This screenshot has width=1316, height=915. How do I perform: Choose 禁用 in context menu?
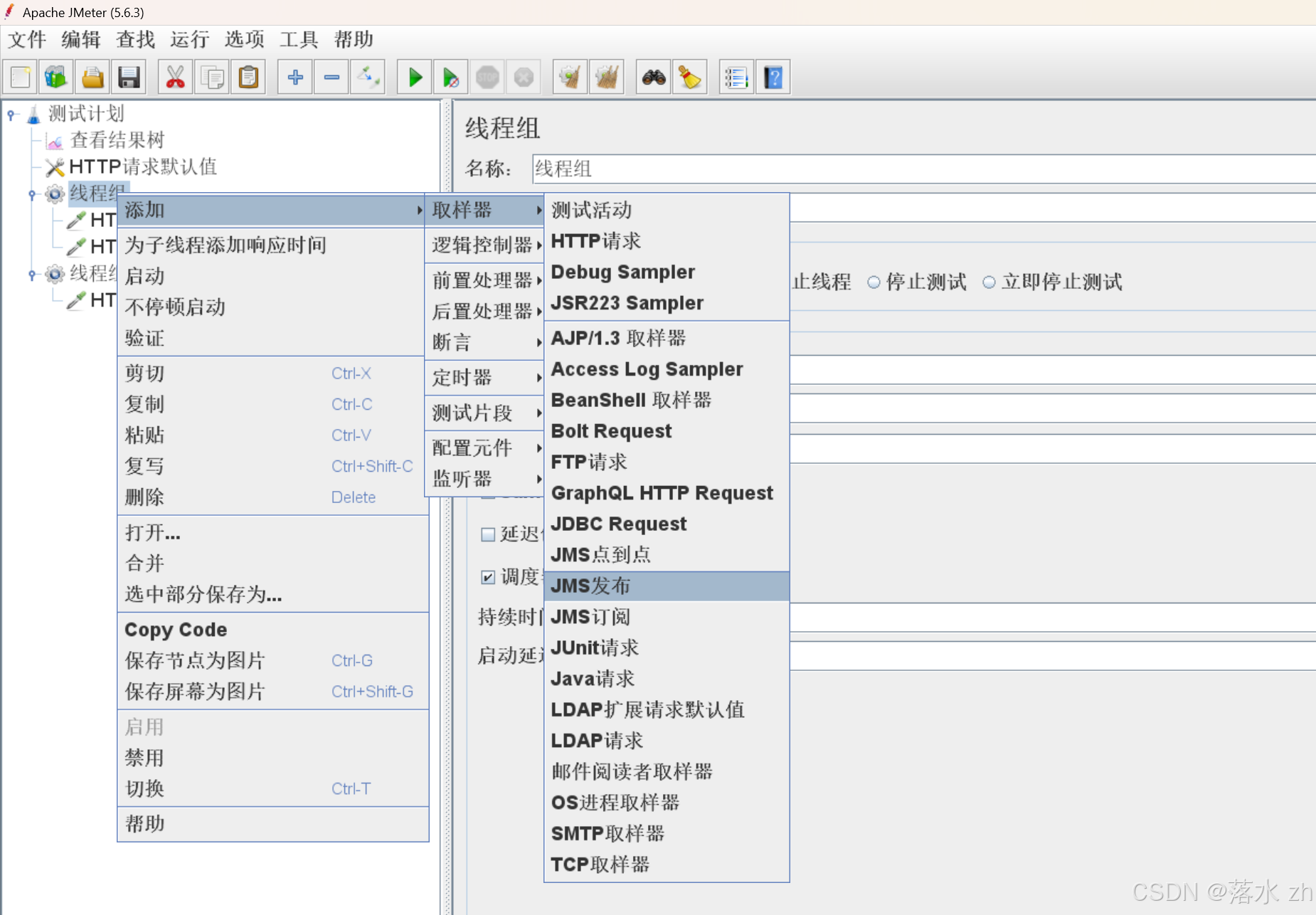[273, 758]
